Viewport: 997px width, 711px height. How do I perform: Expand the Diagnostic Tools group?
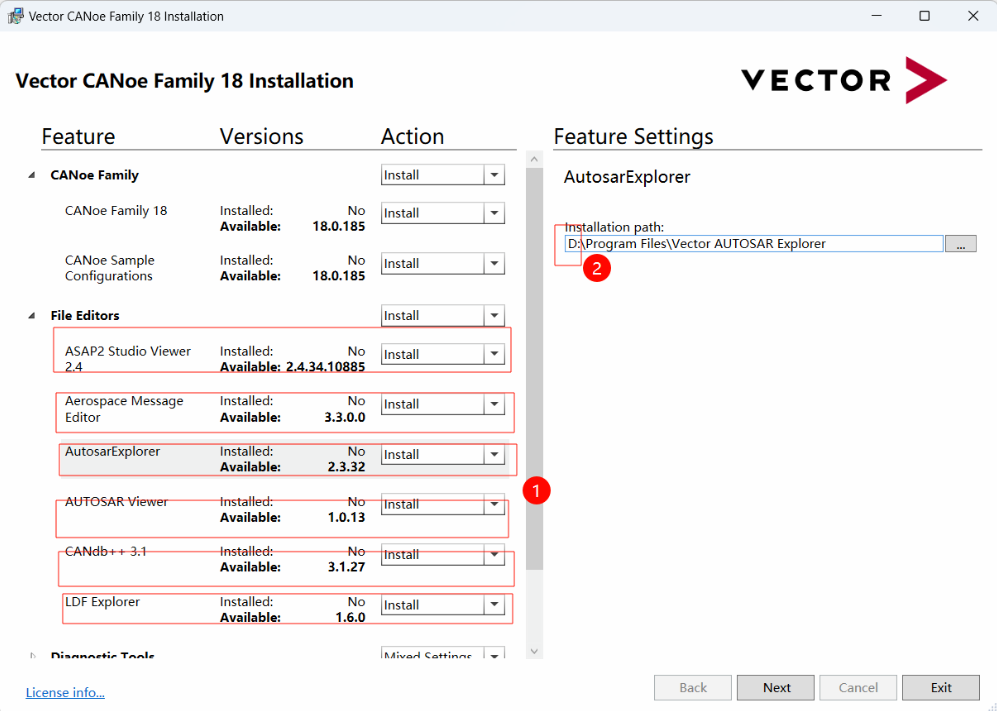point(32,656)
